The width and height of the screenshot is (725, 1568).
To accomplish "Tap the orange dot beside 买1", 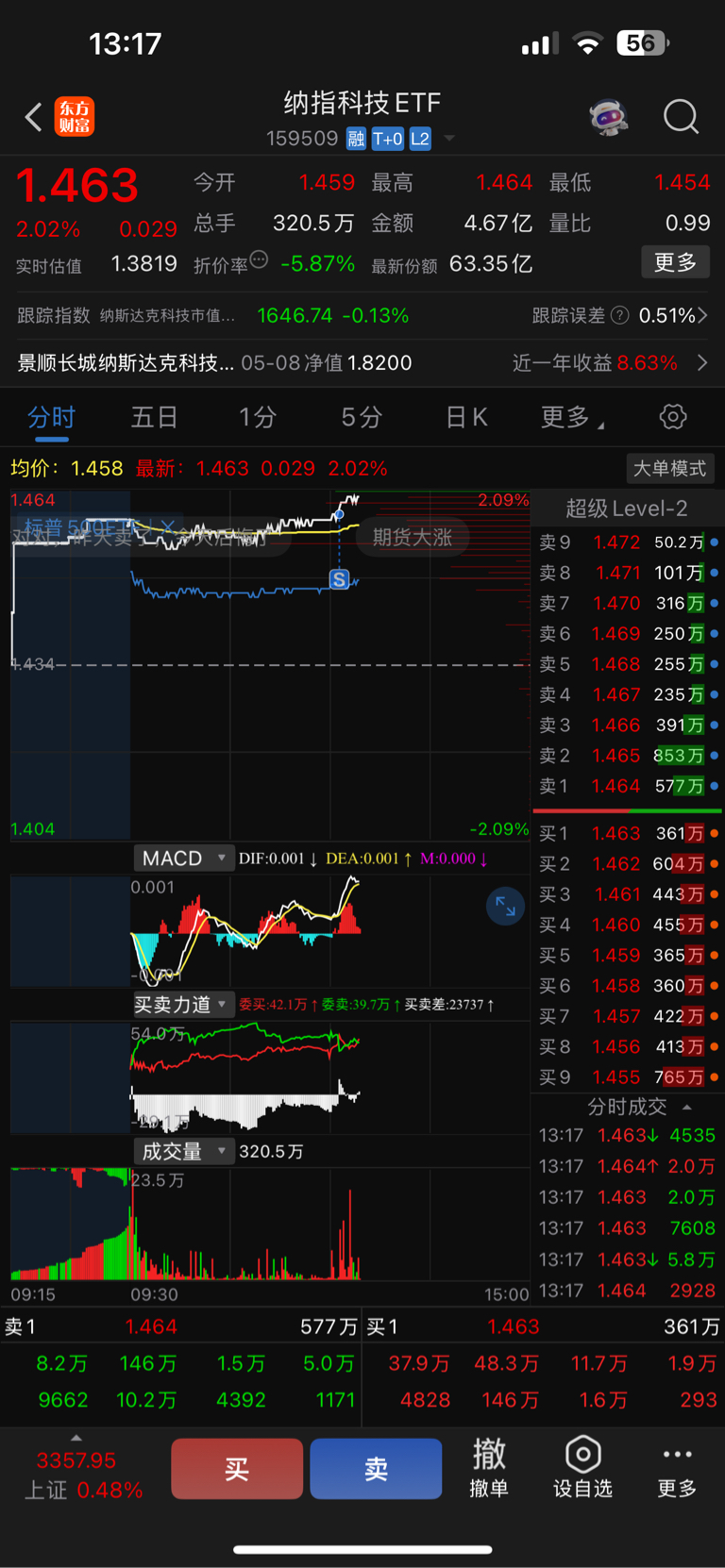I will tap(715, 833).
